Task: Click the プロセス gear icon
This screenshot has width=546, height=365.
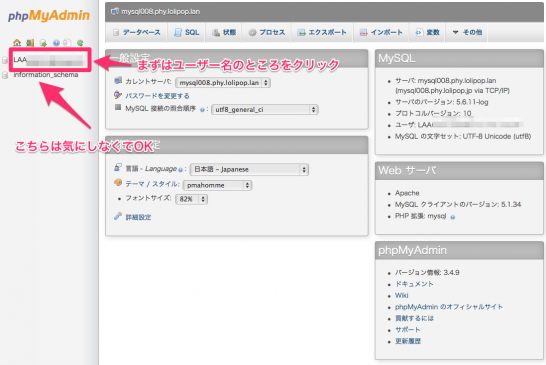Action: click(x=252, y=33)
